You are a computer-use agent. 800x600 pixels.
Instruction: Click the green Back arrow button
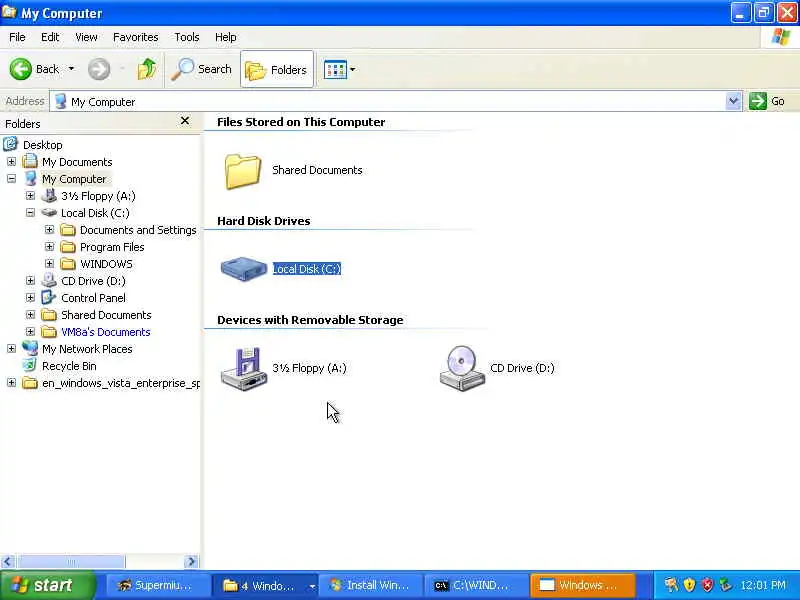(x=20, y=69)
